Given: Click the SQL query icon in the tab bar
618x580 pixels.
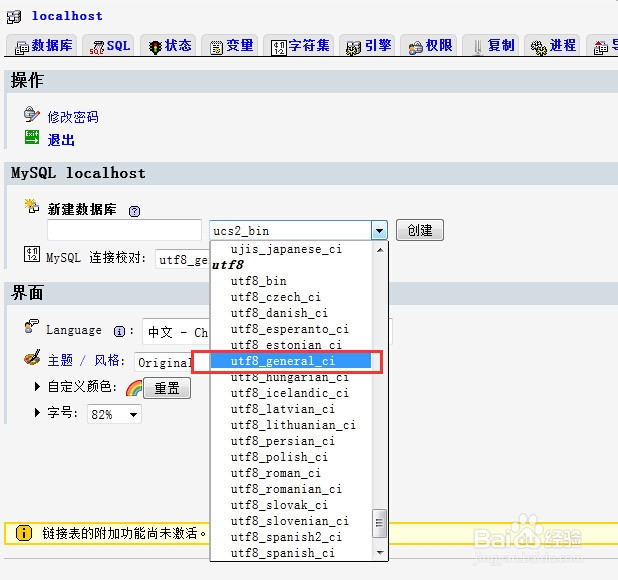Looking at the screenshot, I should 97,48.
